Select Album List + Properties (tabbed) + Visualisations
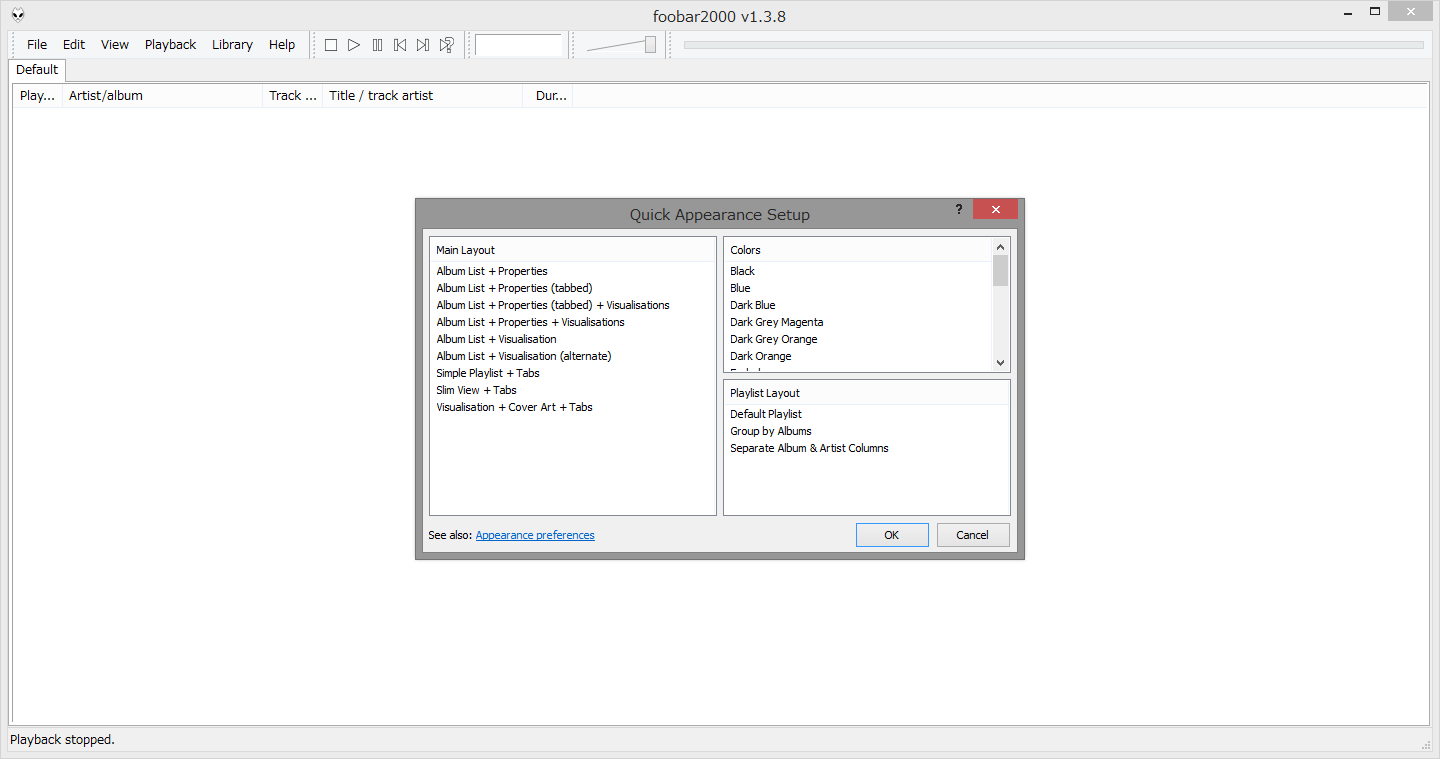This screenshot has height=759, width=1440. tap(553, 305)
